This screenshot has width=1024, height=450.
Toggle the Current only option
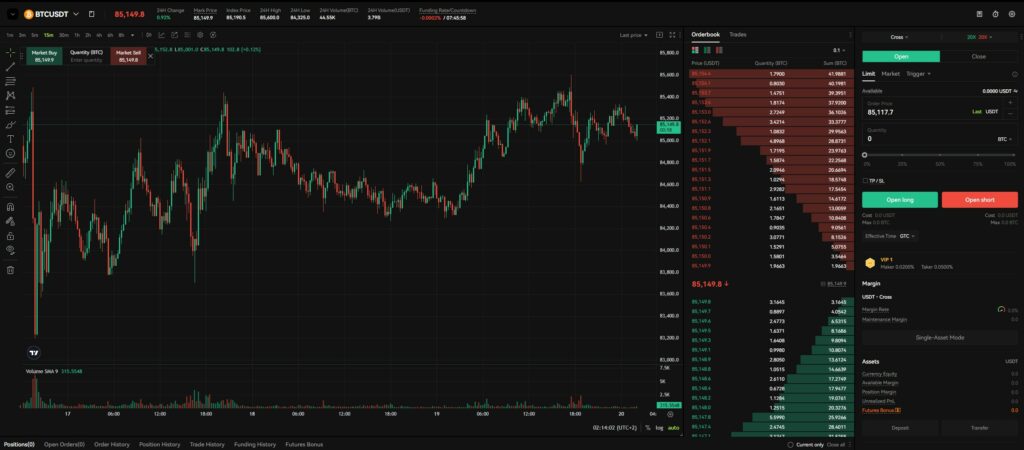pos(803,445)
